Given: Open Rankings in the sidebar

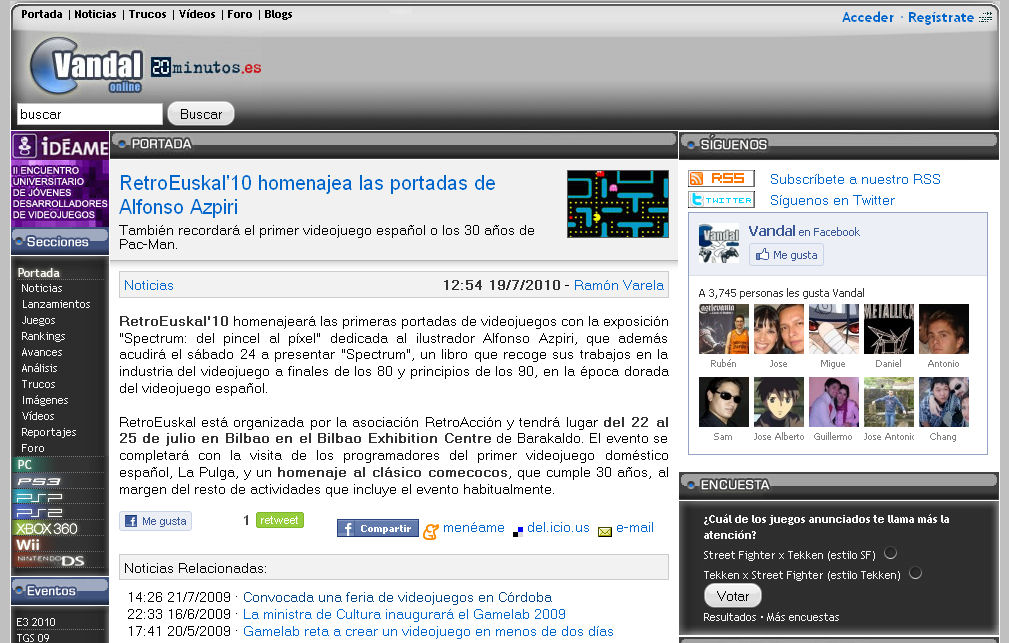Looking at the screenshot, I should click(x=43, y=336).
